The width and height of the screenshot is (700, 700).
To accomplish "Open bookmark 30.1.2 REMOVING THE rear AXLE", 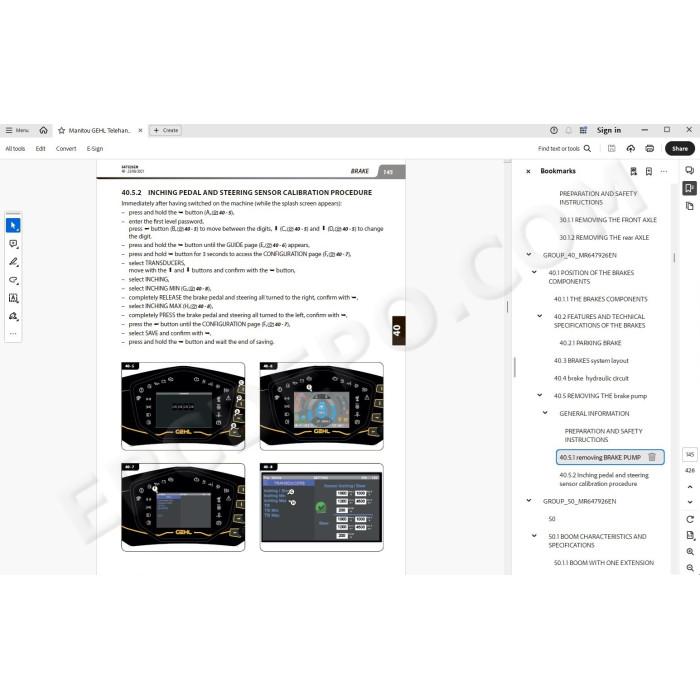I will point(604,238).
